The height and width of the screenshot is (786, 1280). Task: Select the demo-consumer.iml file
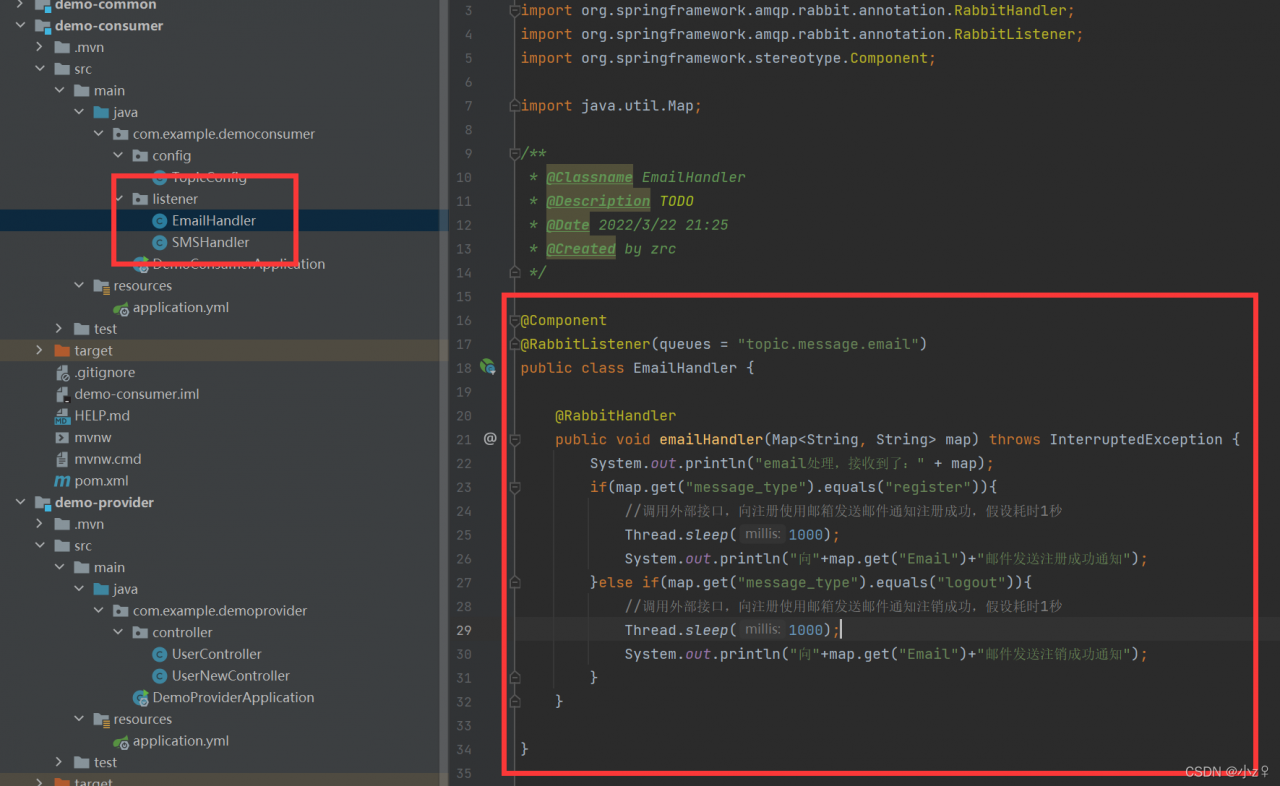point(136,394)
